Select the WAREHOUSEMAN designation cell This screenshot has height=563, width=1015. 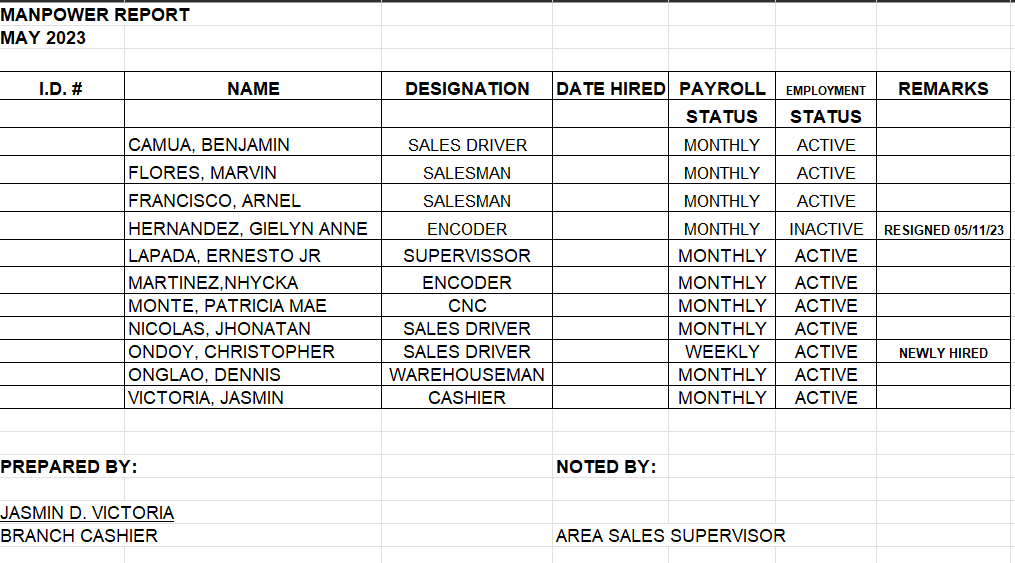click(467, 374)
